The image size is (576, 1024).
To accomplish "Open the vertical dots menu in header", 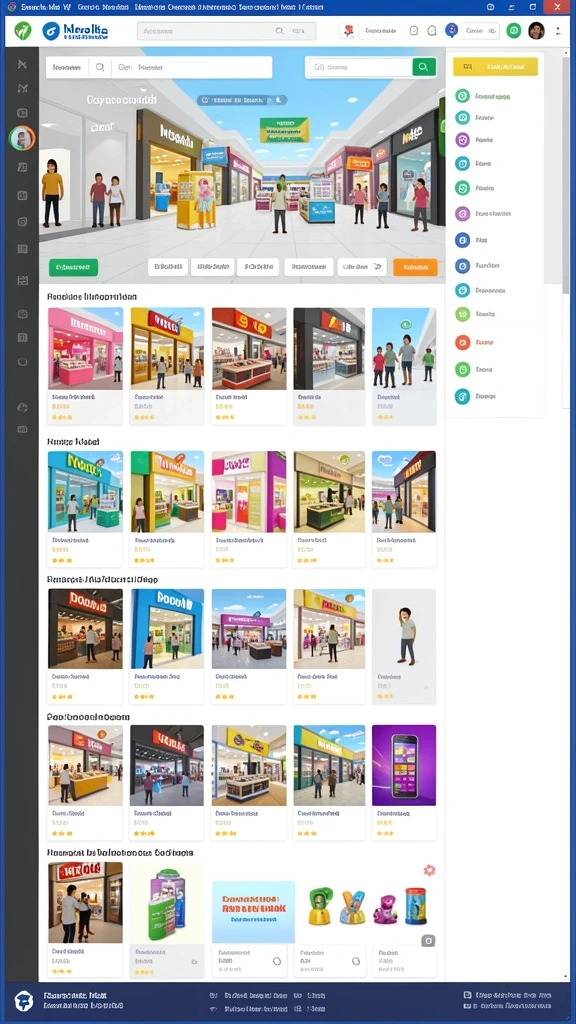I will tap(558, 31).
